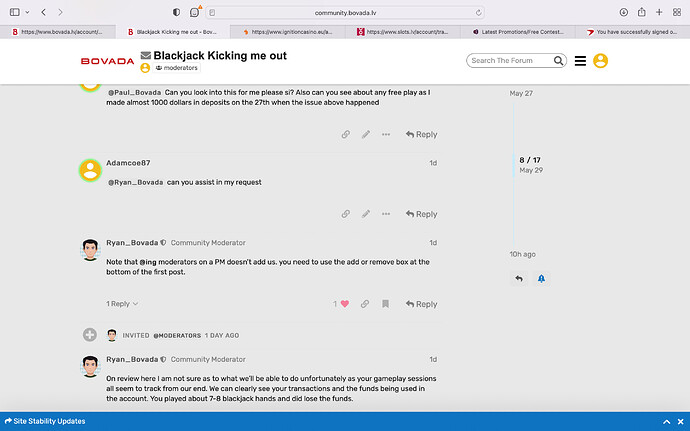
Task: Show the tab overview grid
Action: point(677,12)
